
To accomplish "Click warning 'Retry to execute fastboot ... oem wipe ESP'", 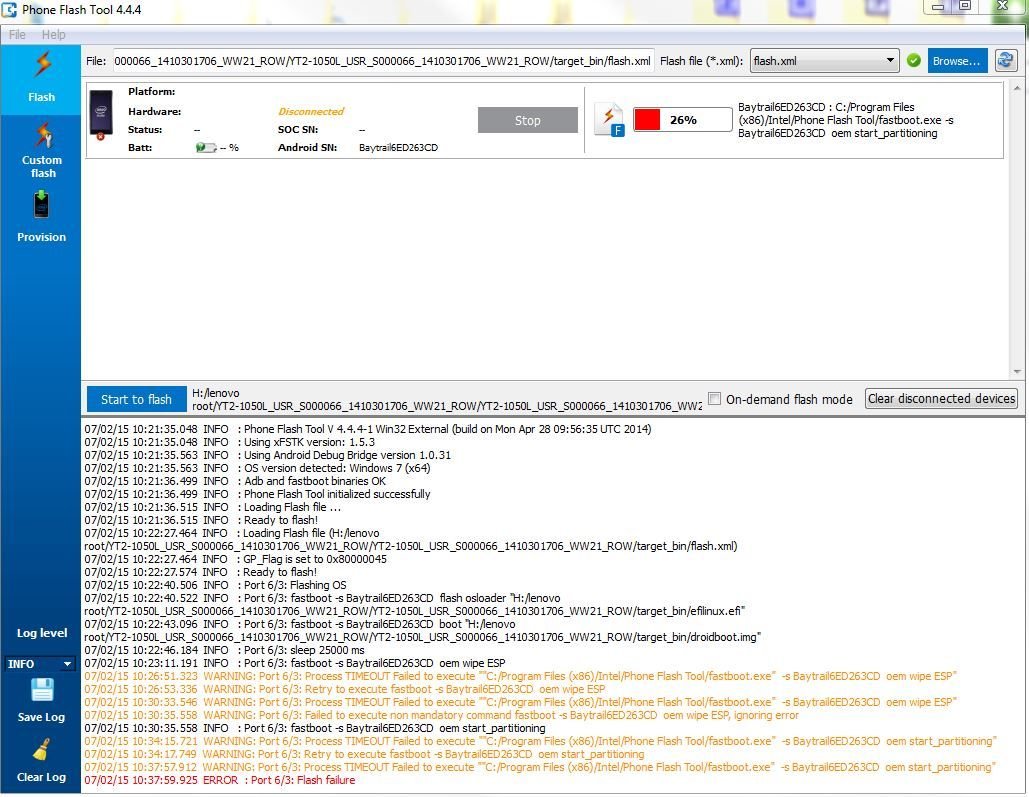I will [x=345, y=689].
